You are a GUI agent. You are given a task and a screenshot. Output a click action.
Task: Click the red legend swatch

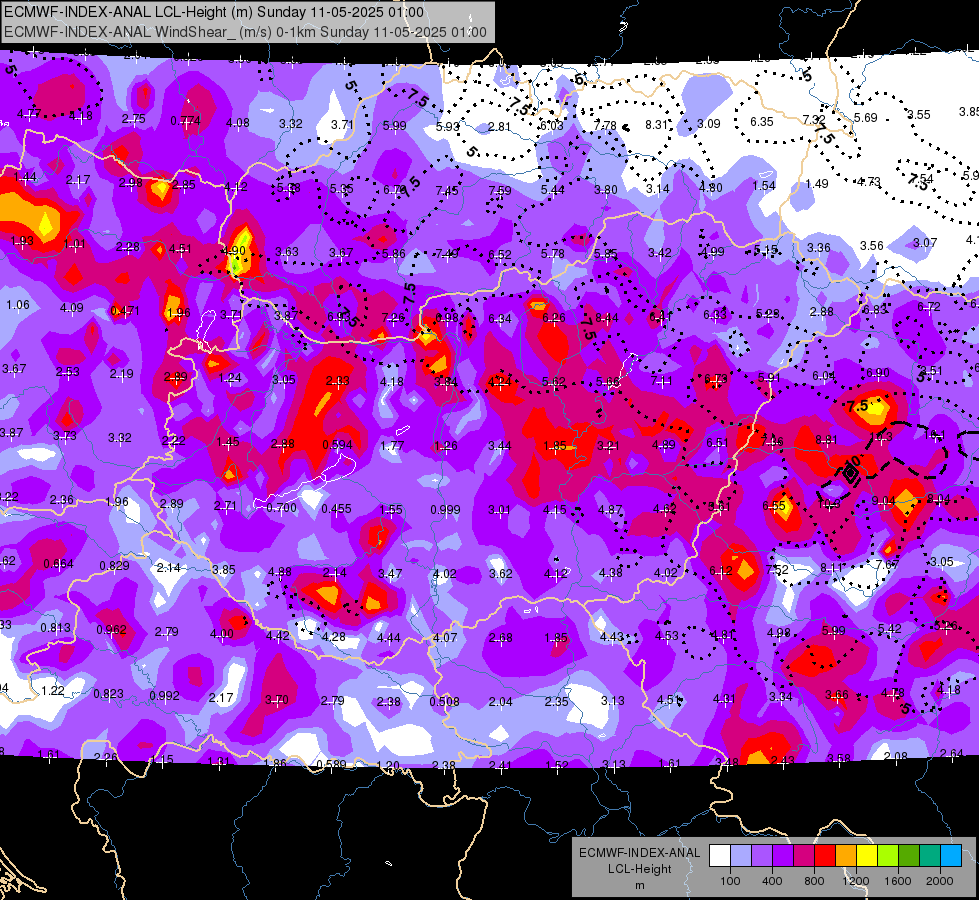click(x=825, y=856)
